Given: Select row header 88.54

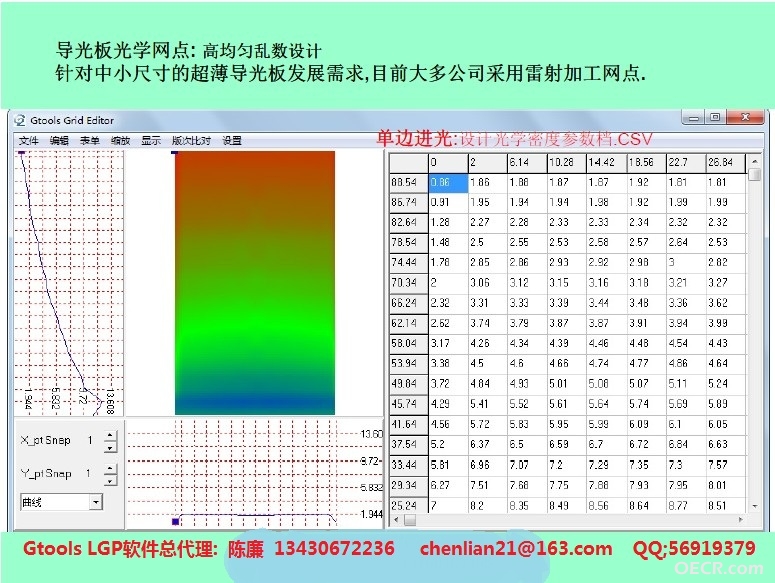Looking at the screenshot, I should pos(408,182).
